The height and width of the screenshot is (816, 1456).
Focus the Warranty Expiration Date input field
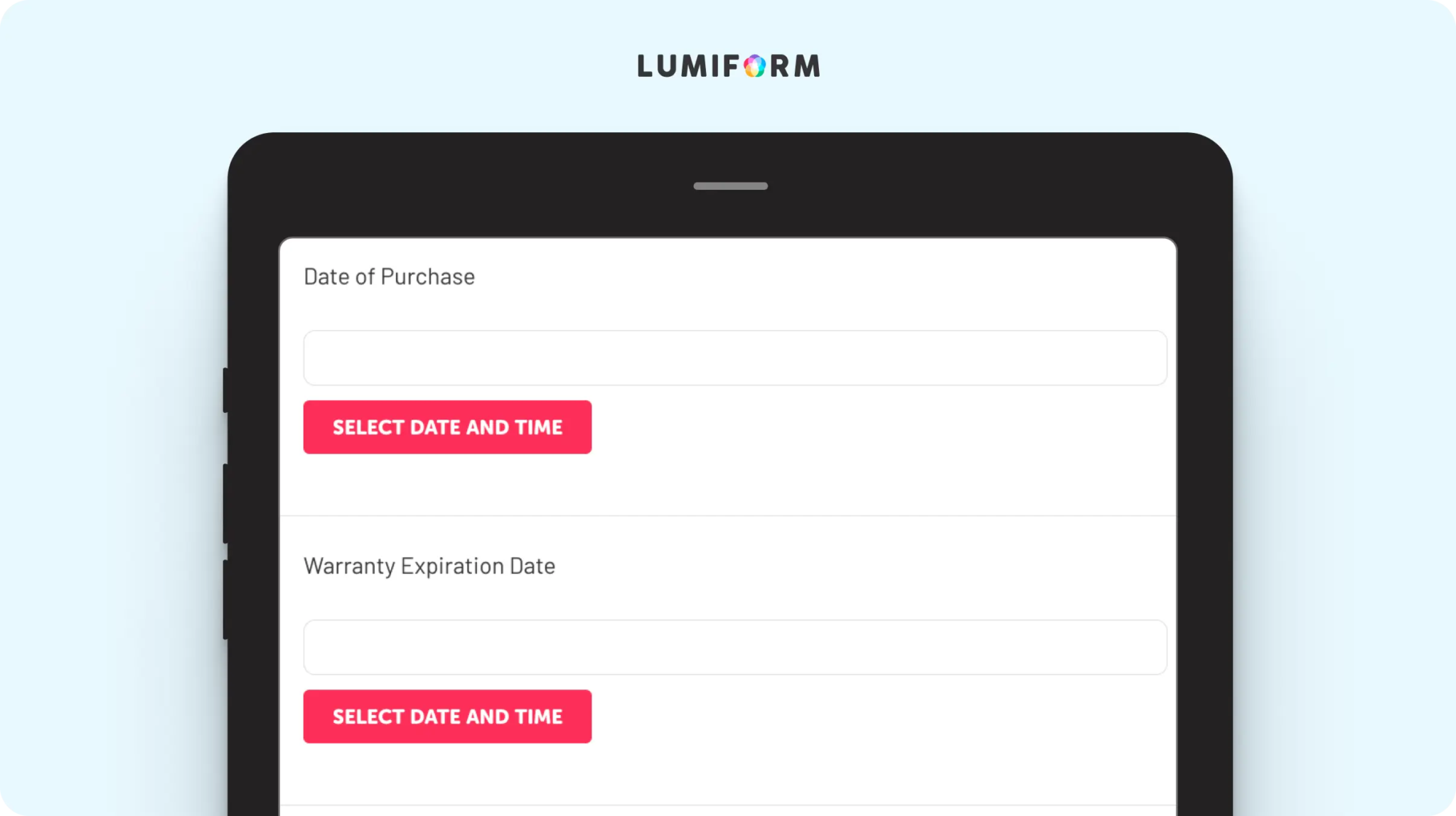735,647
